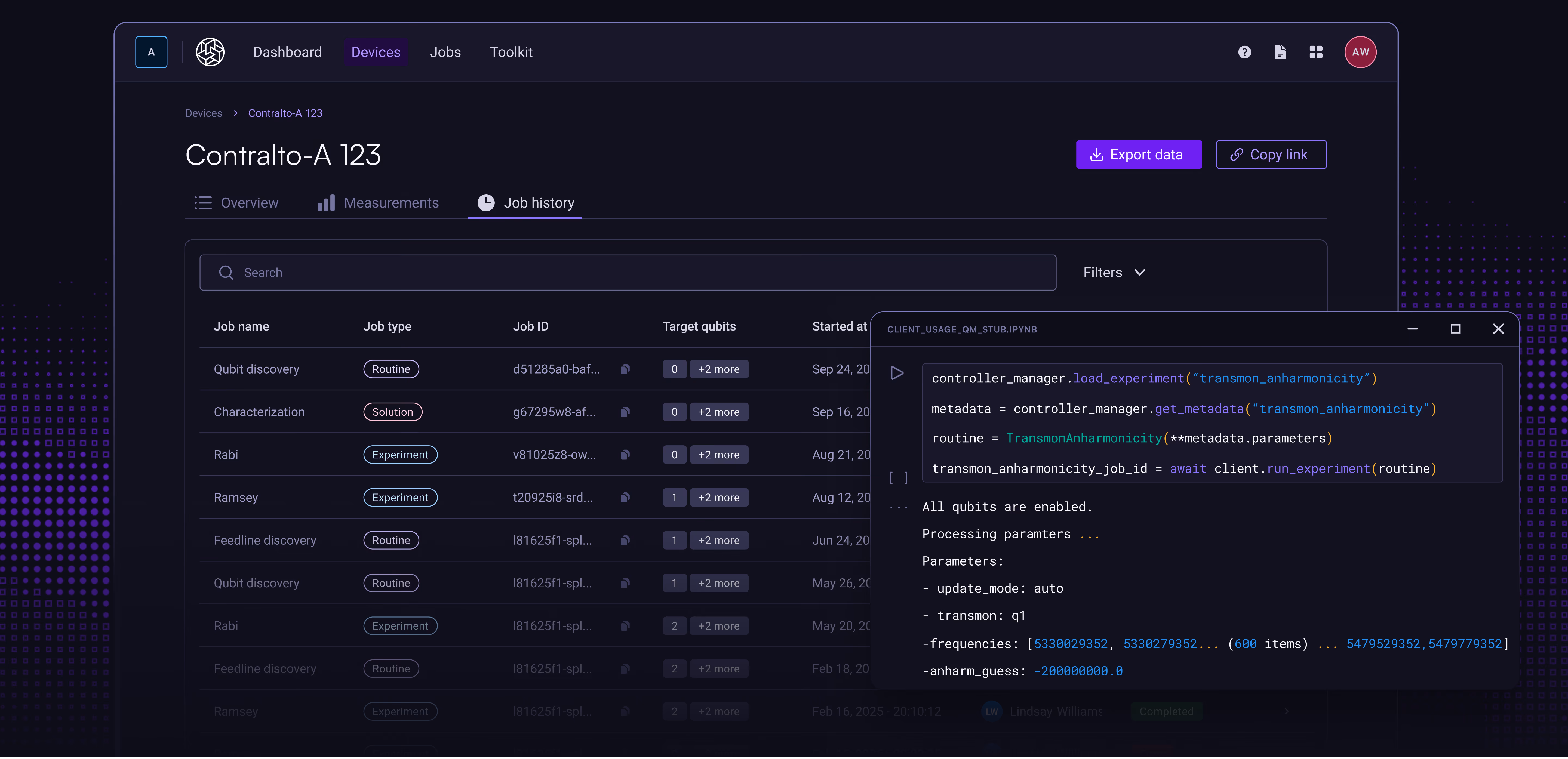Close the notebook stub panel

pos(1499,329)
